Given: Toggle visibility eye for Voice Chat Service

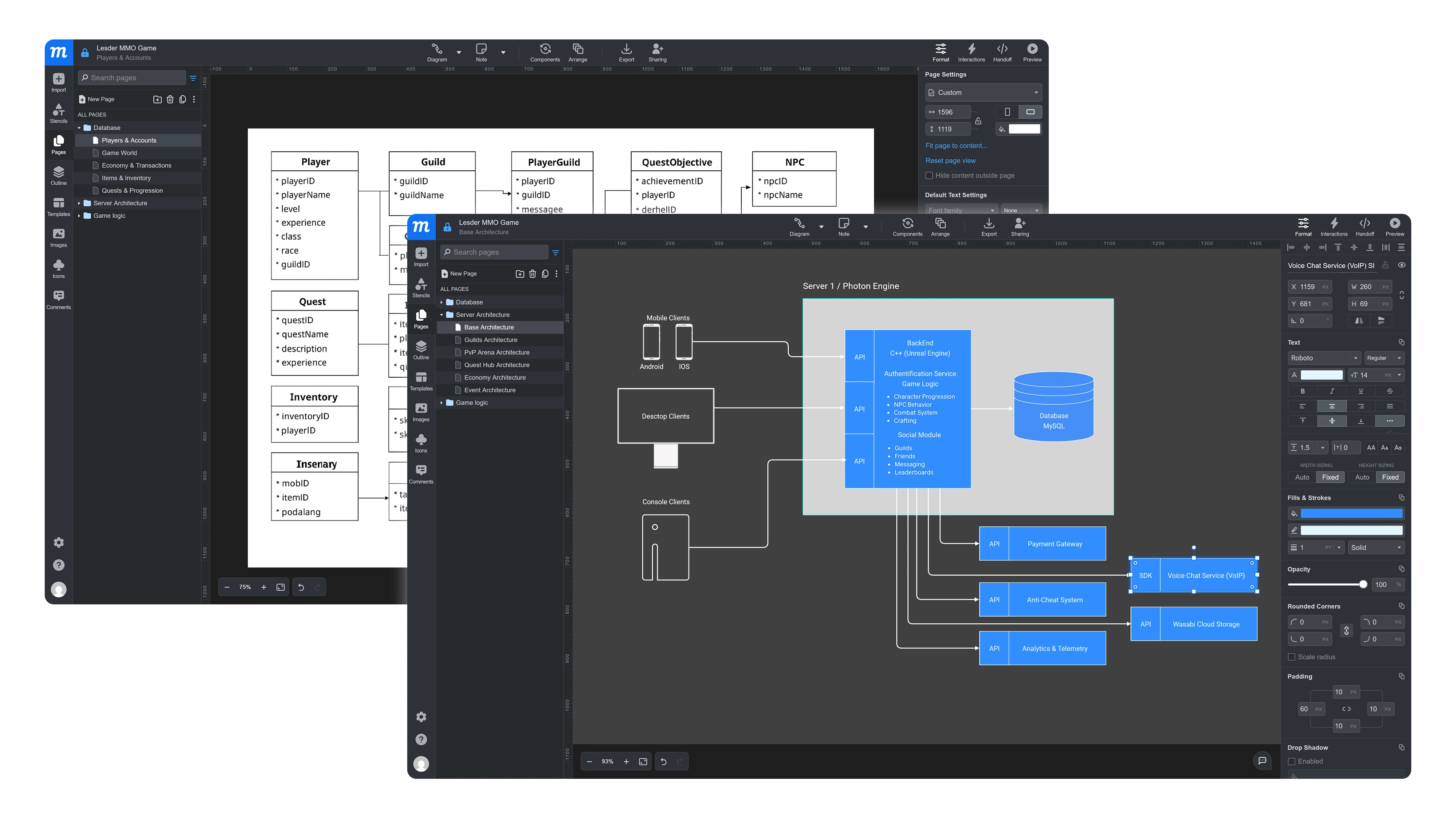Looking at the screenshot, I should (1402, 265).
